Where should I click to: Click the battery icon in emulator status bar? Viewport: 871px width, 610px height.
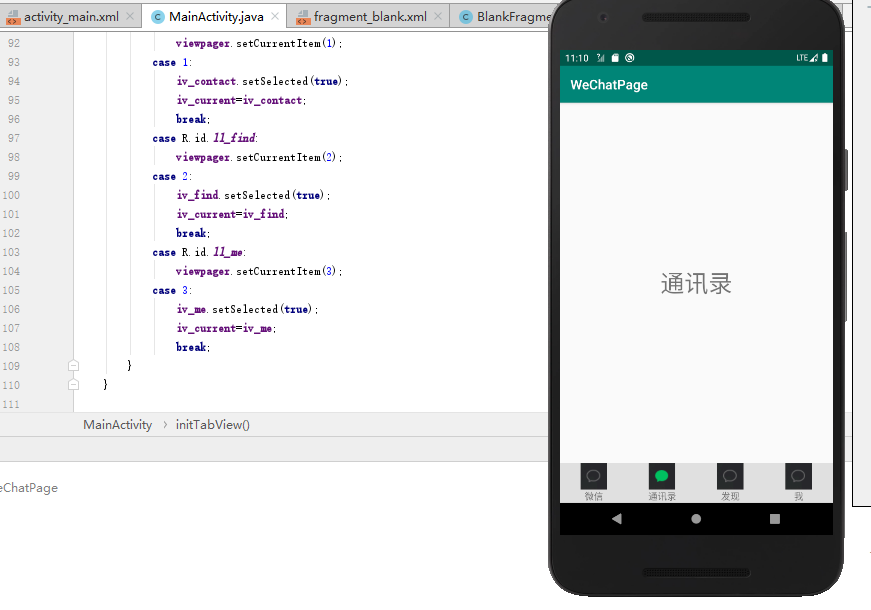825,58
